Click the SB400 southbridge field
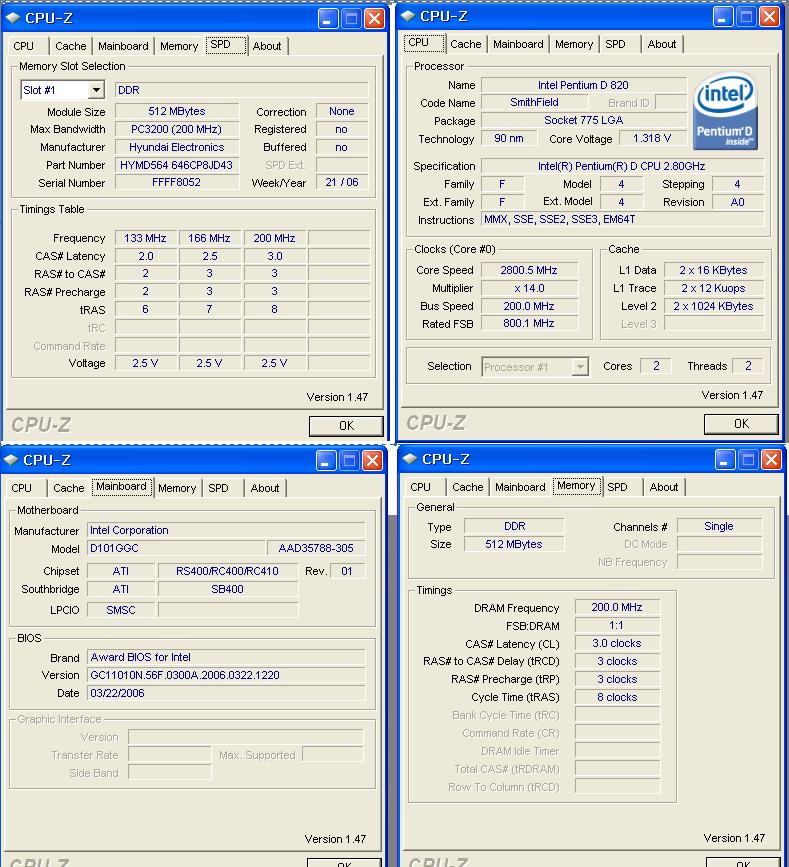The image size is (789, 867). [227, 589]
